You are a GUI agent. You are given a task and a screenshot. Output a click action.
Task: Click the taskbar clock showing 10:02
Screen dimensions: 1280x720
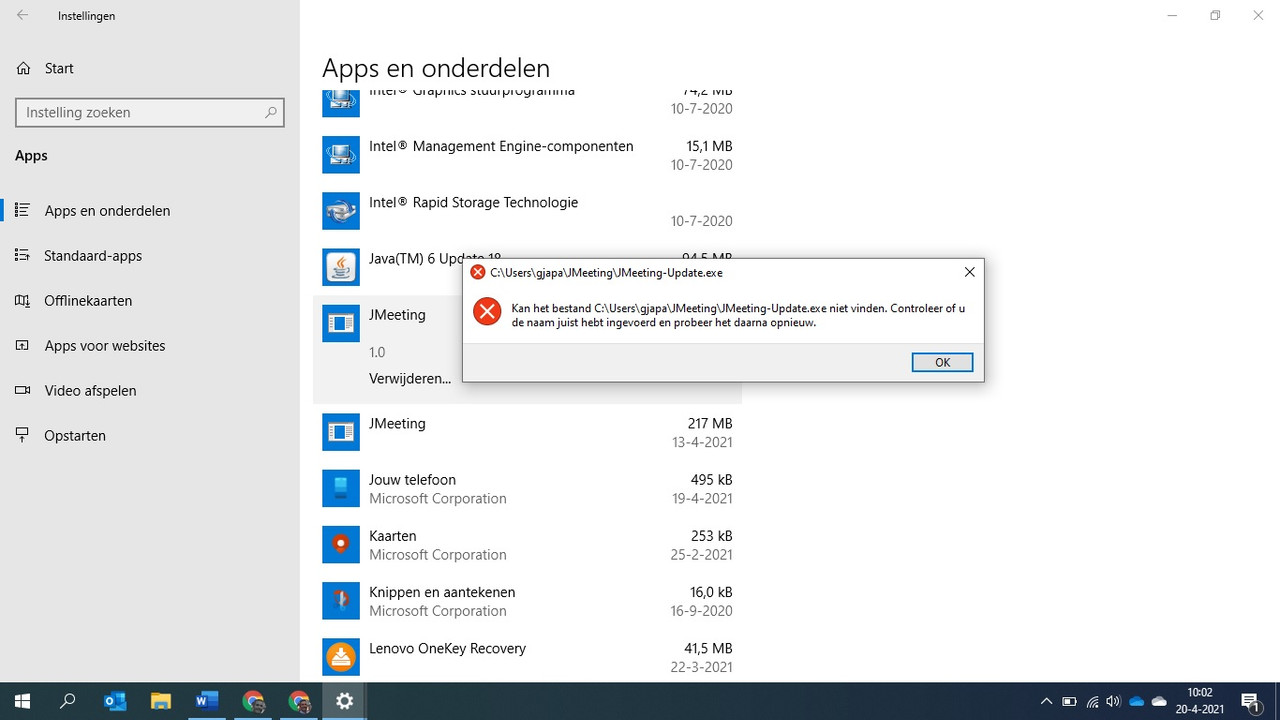(x=1199, y=701)
